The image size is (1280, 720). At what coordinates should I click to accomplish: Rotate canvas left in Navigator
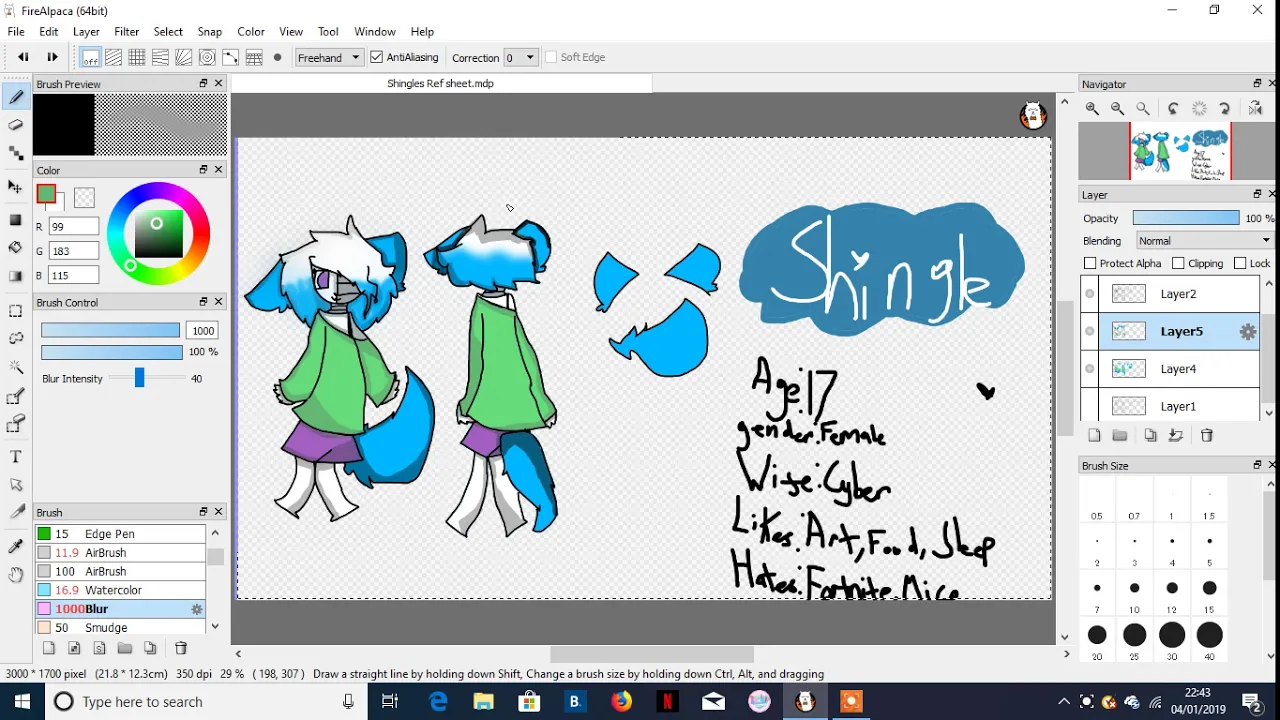click(1174, 109)
